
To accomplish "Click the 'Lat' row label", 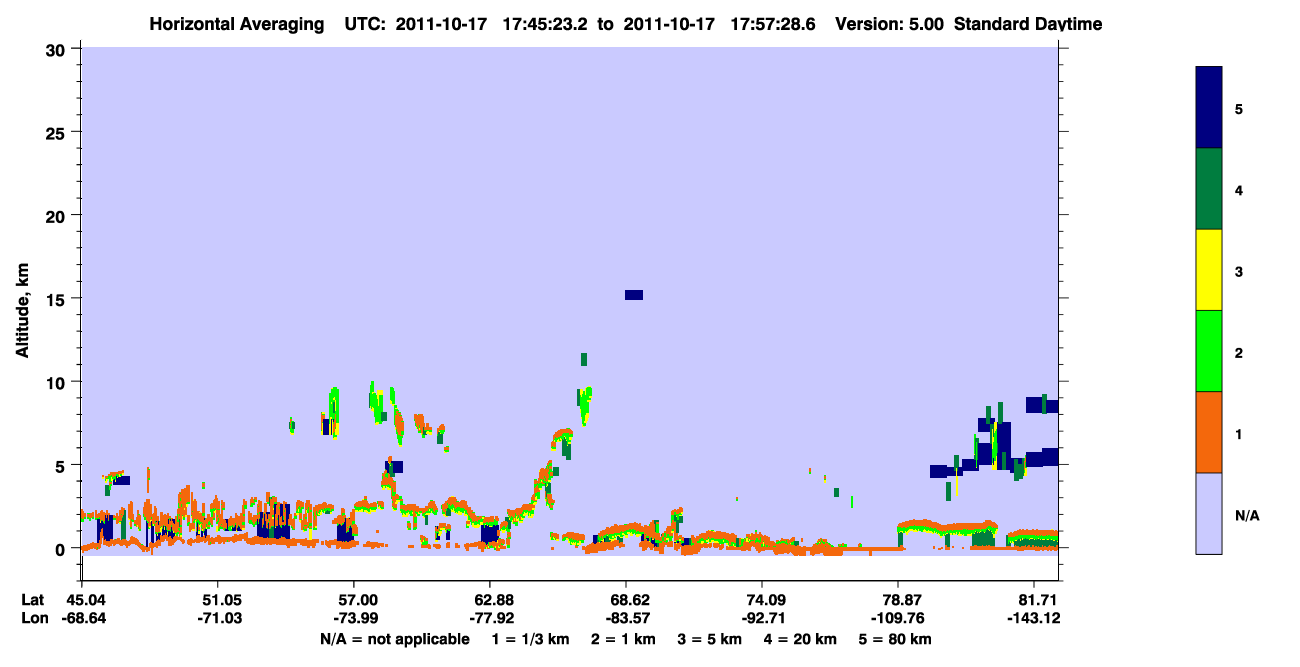I will [x=32, y=599].
